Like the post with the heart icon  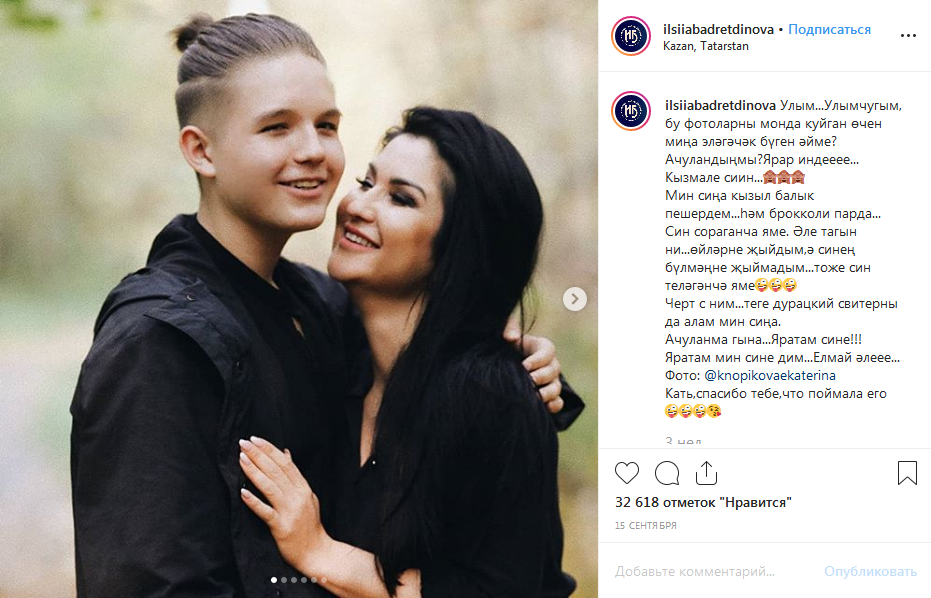click(x=626, y=473)
